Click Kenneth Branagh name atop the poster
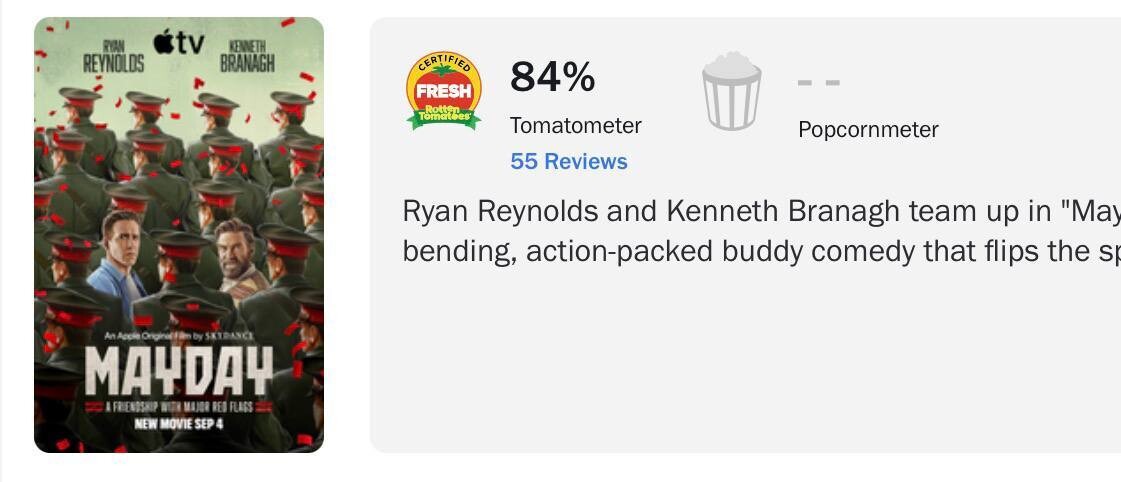 (247, 56)
